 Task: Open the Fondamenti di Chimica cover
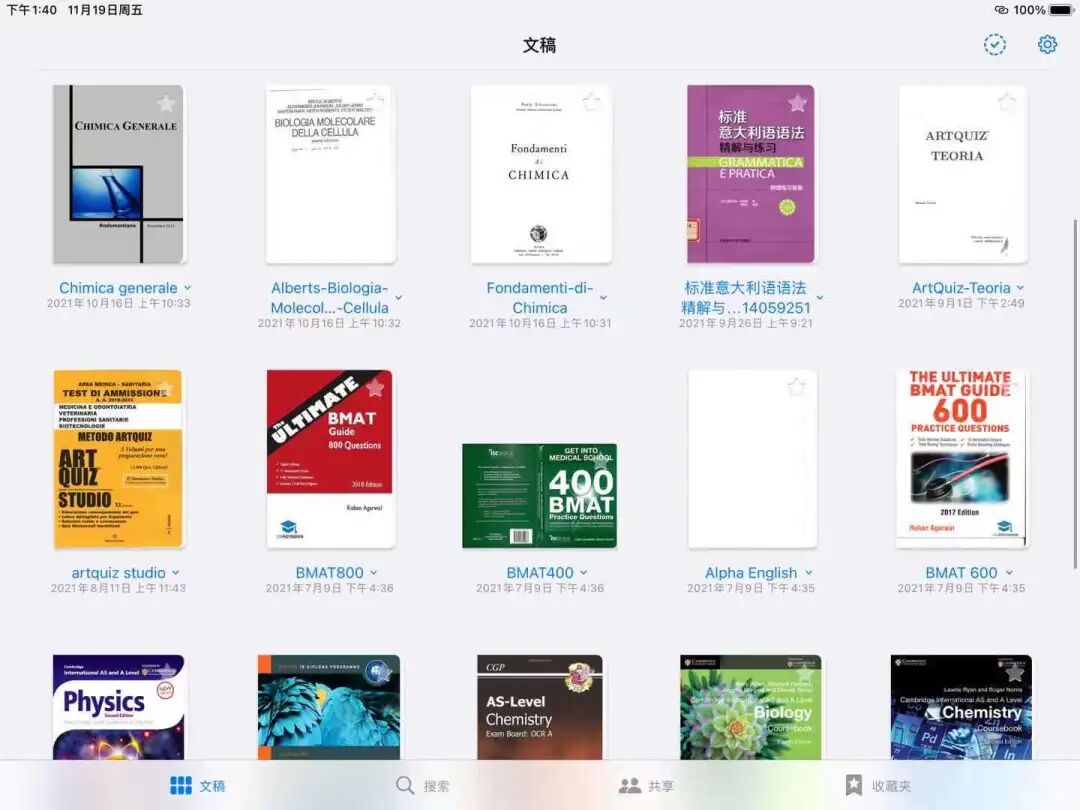pyautogui.click(x=541, y=174)
